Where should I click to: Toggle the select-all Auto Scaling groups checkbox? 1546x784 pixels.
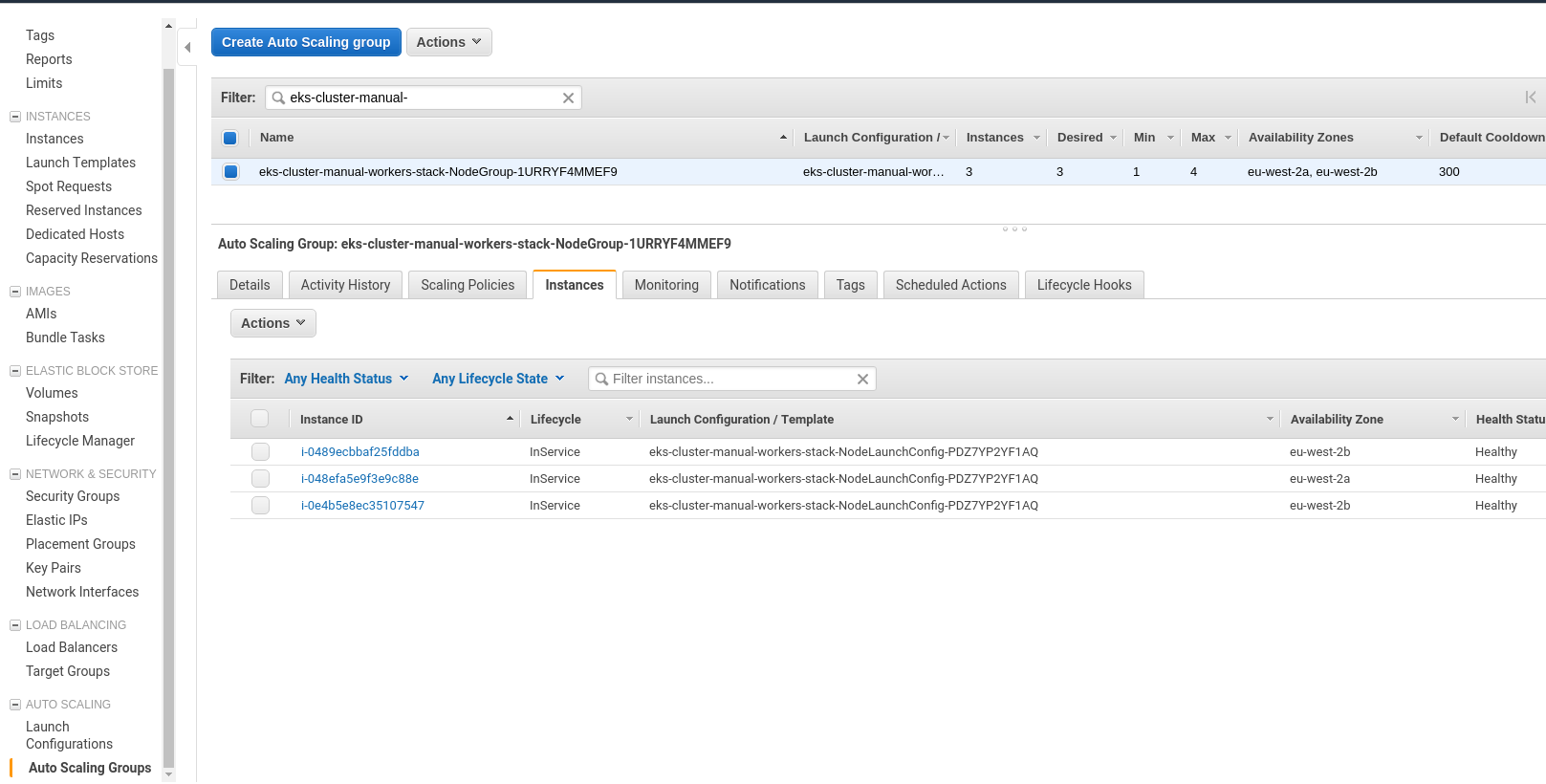pos(229,138)
